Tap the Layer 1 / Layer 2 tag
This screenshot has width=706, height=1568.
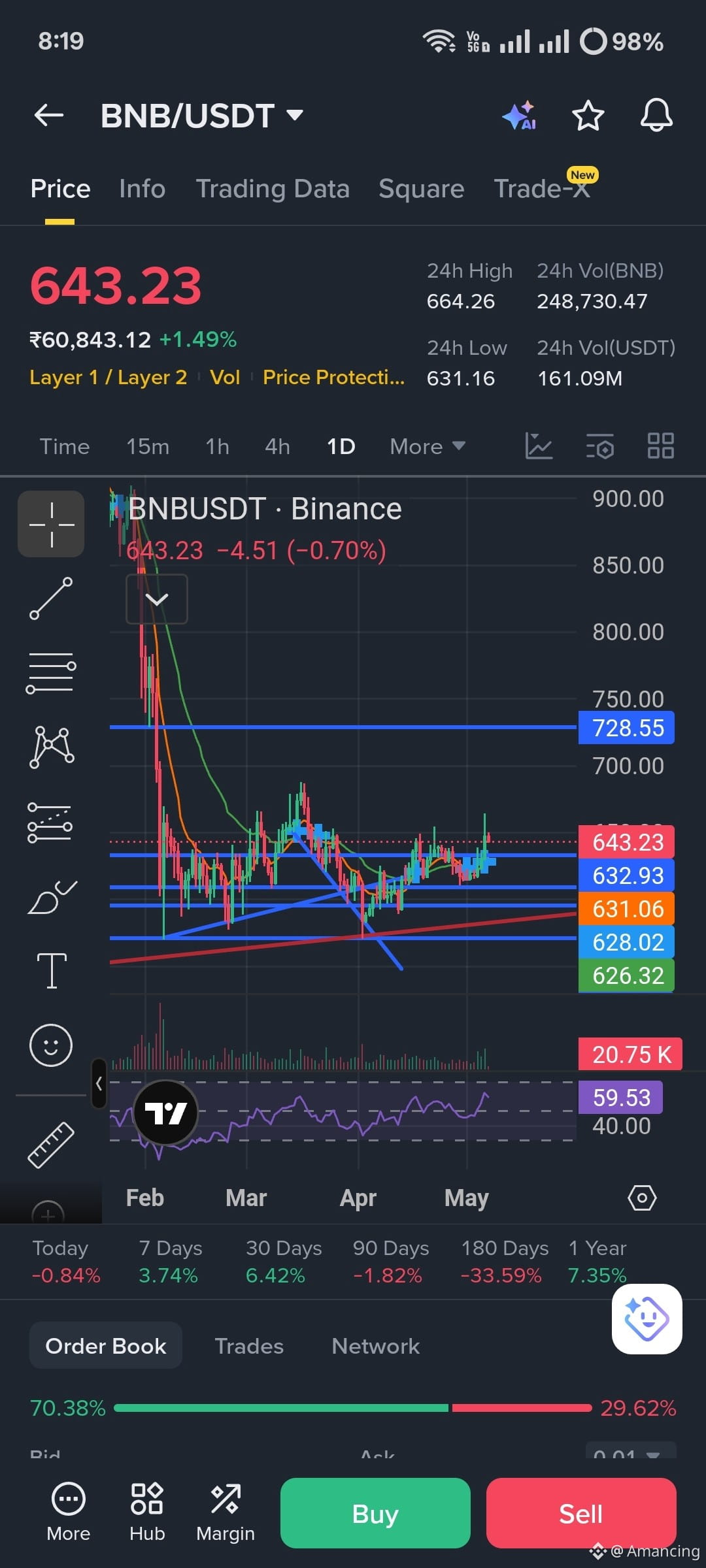point(108,377)
